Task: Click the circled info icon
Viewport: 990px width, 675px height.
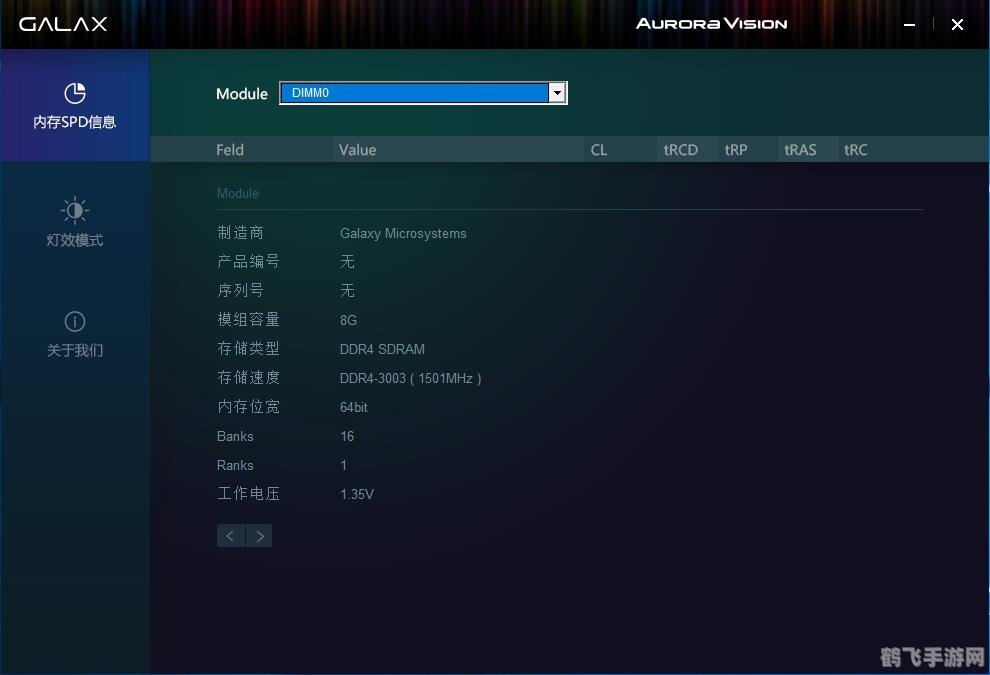Action: (x=74, y=321)
